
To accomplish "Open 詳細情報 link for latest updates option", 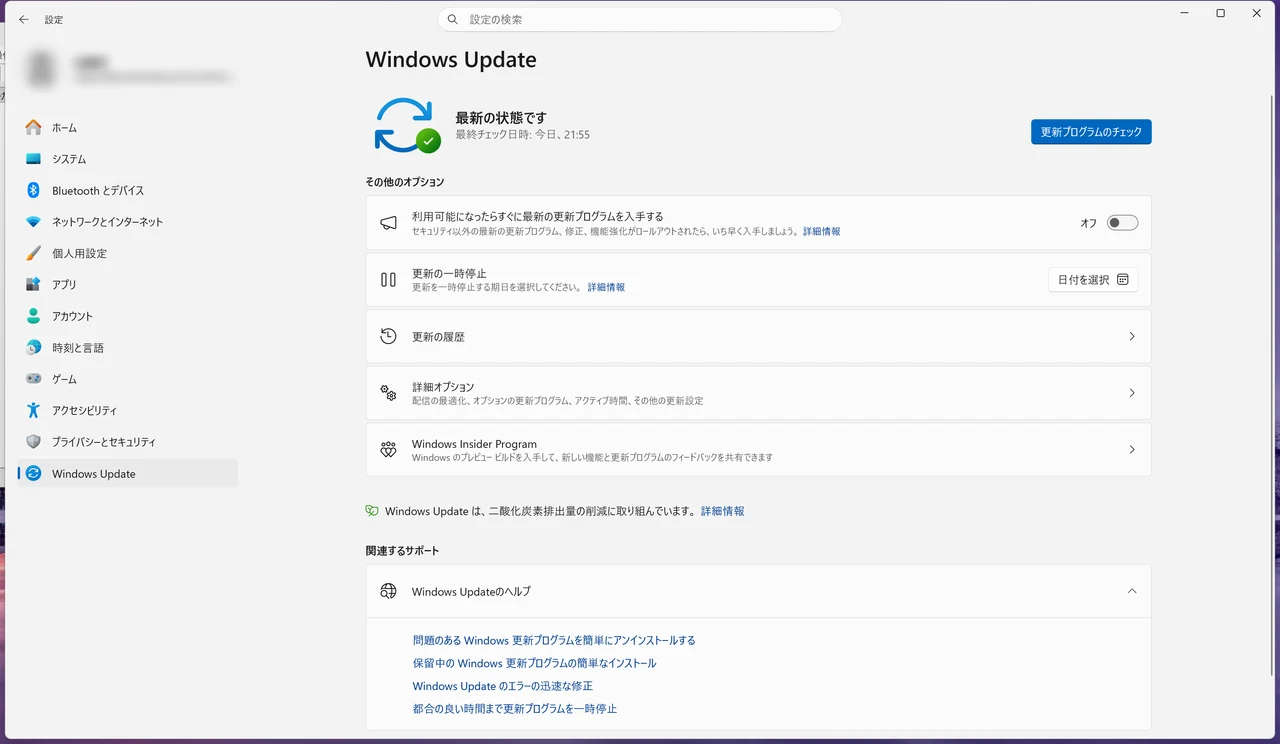I will tap(821, 231).
